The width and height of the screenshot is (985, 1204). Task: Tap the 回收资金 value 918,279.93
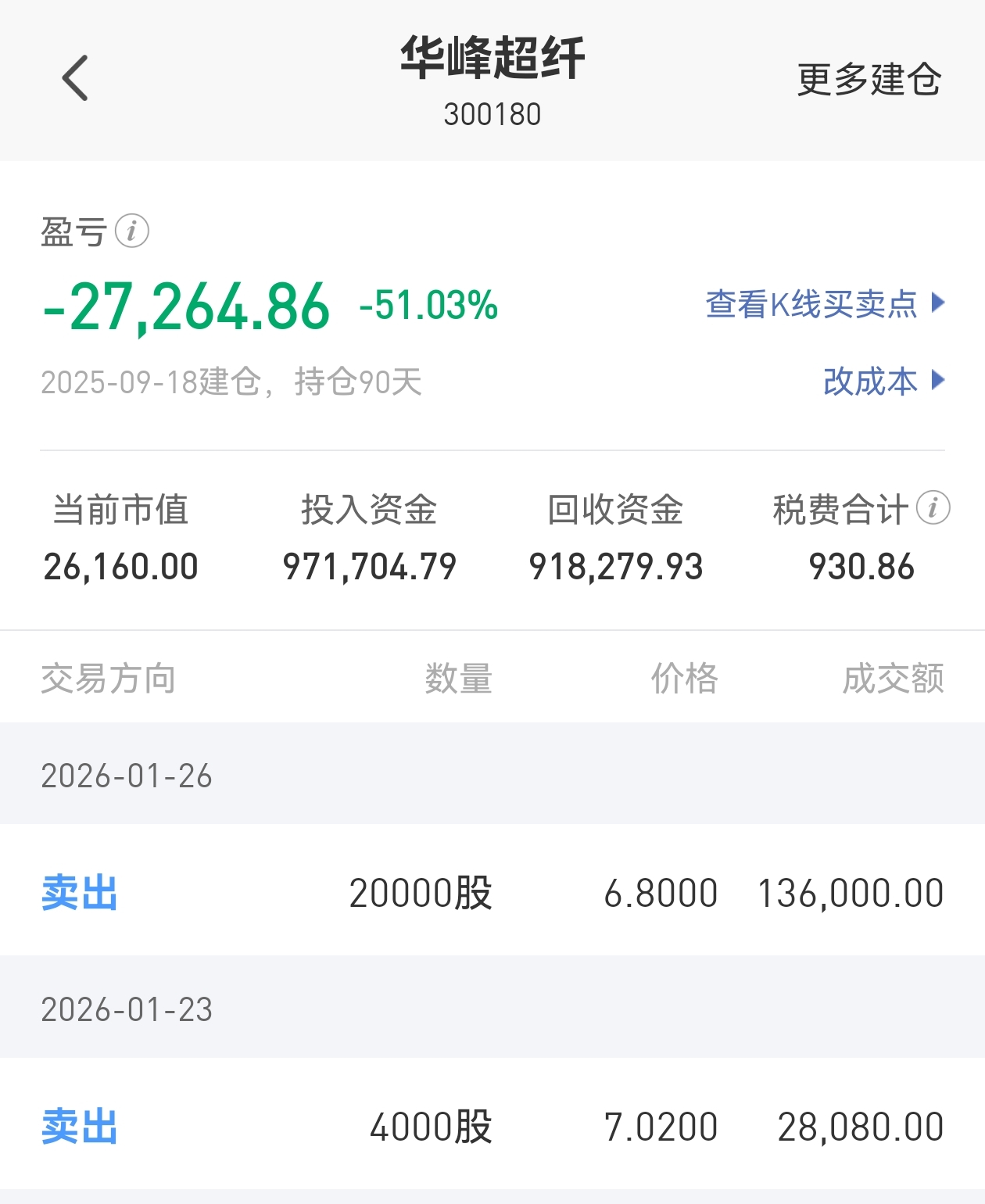(x=616, y=567)
